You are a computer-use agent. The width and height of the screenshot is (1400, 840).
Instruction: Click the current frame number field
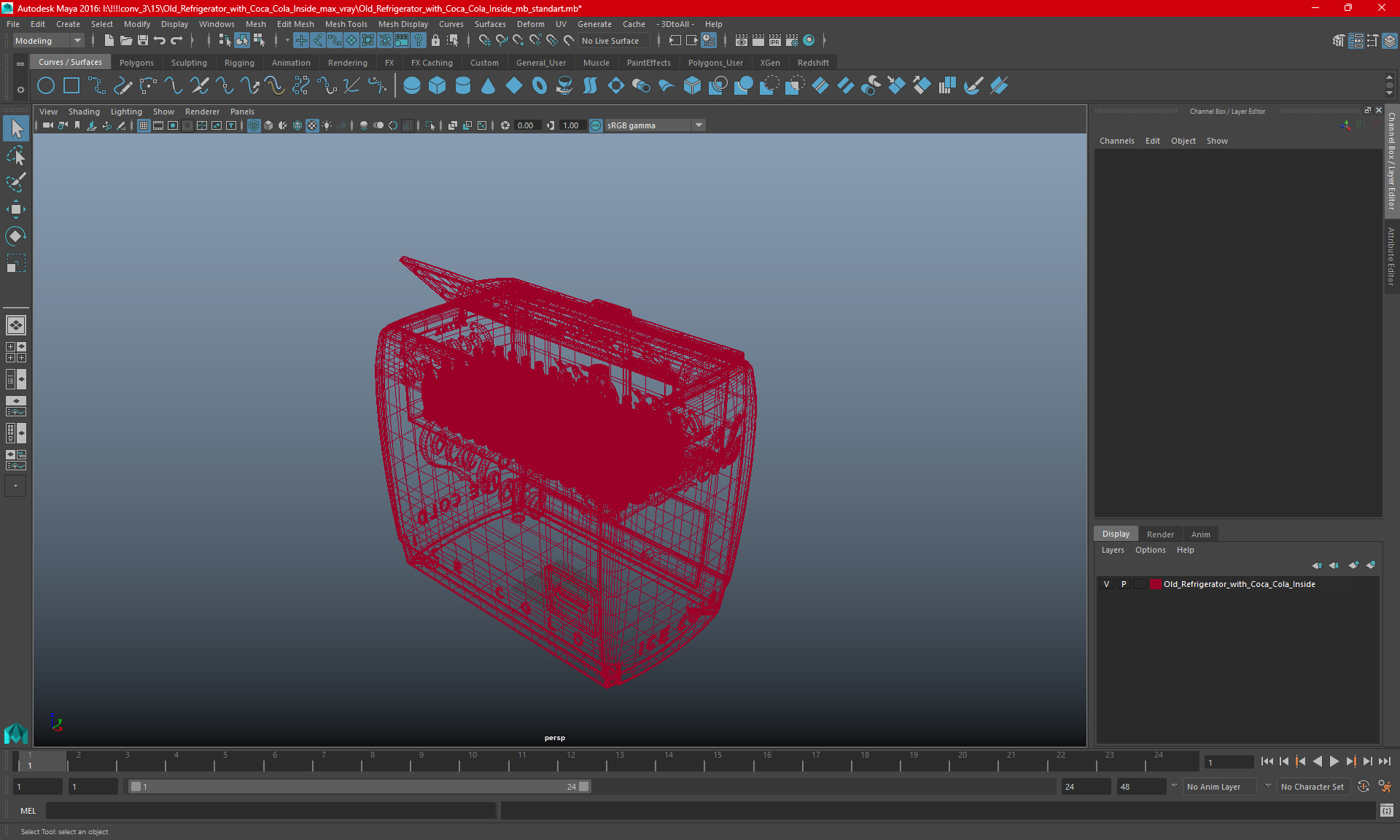coord(1229,762)
